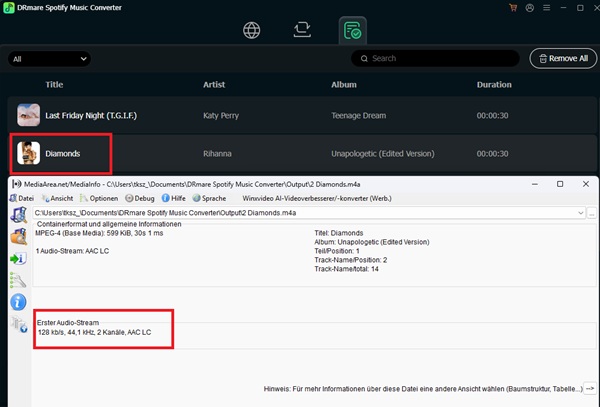Click the MPEG-4 (Base Media) container info line
Screen dimensions: 600x407
click(99, 233)
